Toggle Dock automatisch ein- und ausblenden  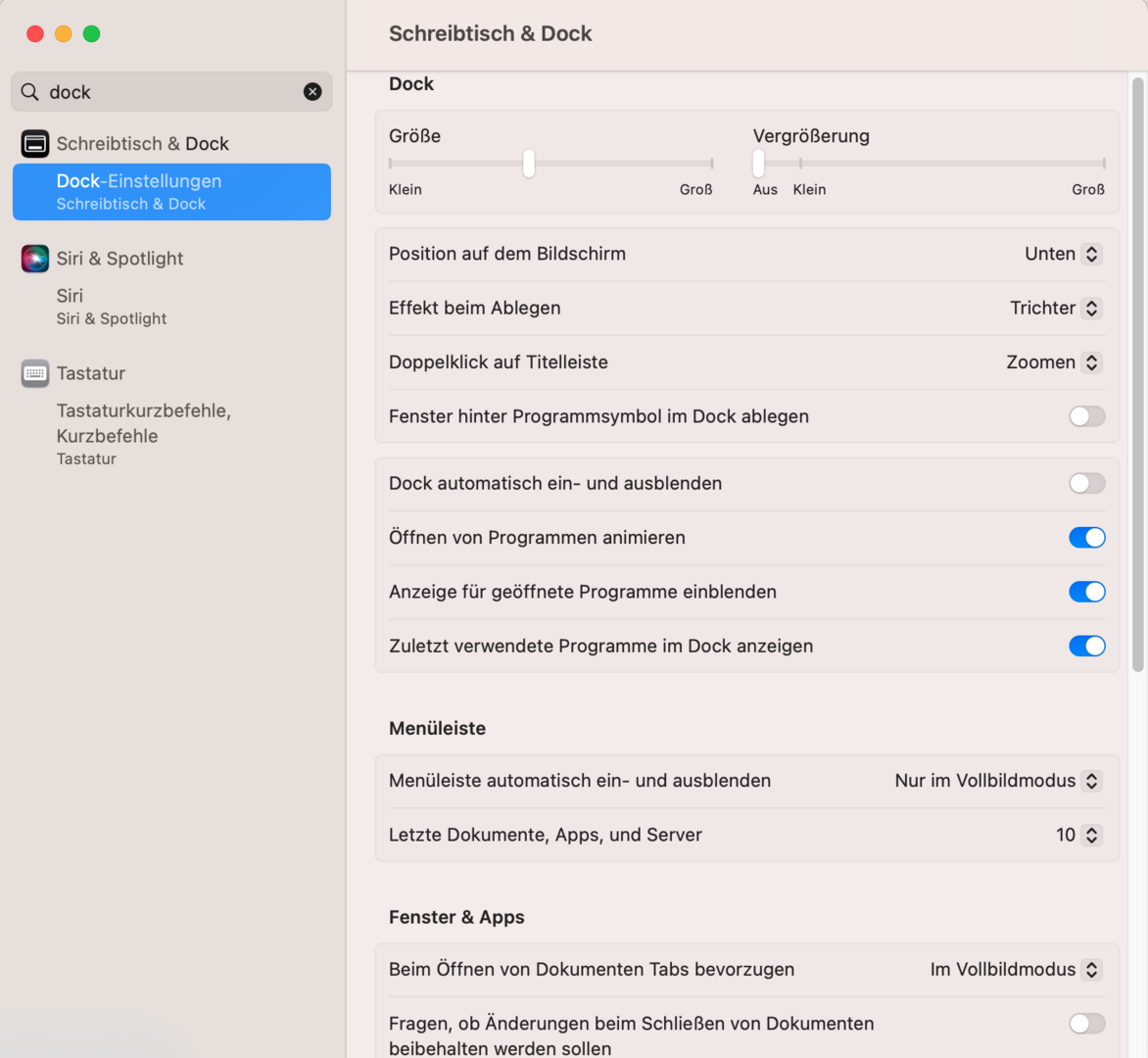click(1086, 484)
